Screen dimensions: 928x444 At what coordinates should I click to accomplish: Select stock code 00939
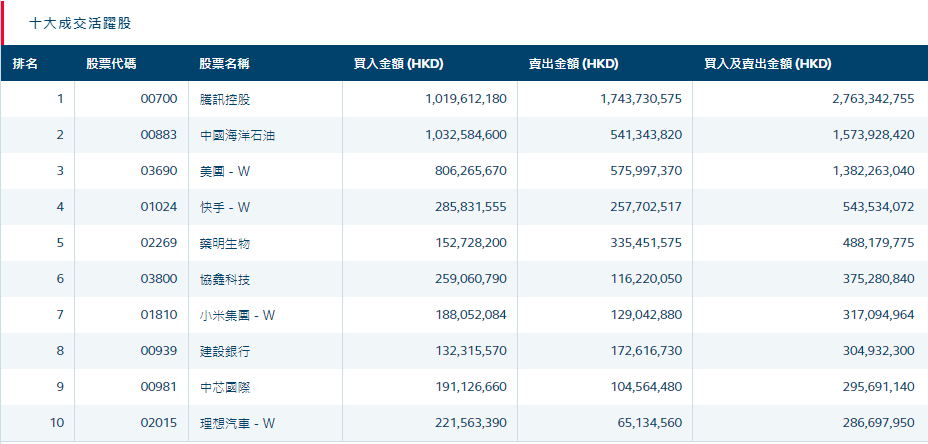coord(159,351)
